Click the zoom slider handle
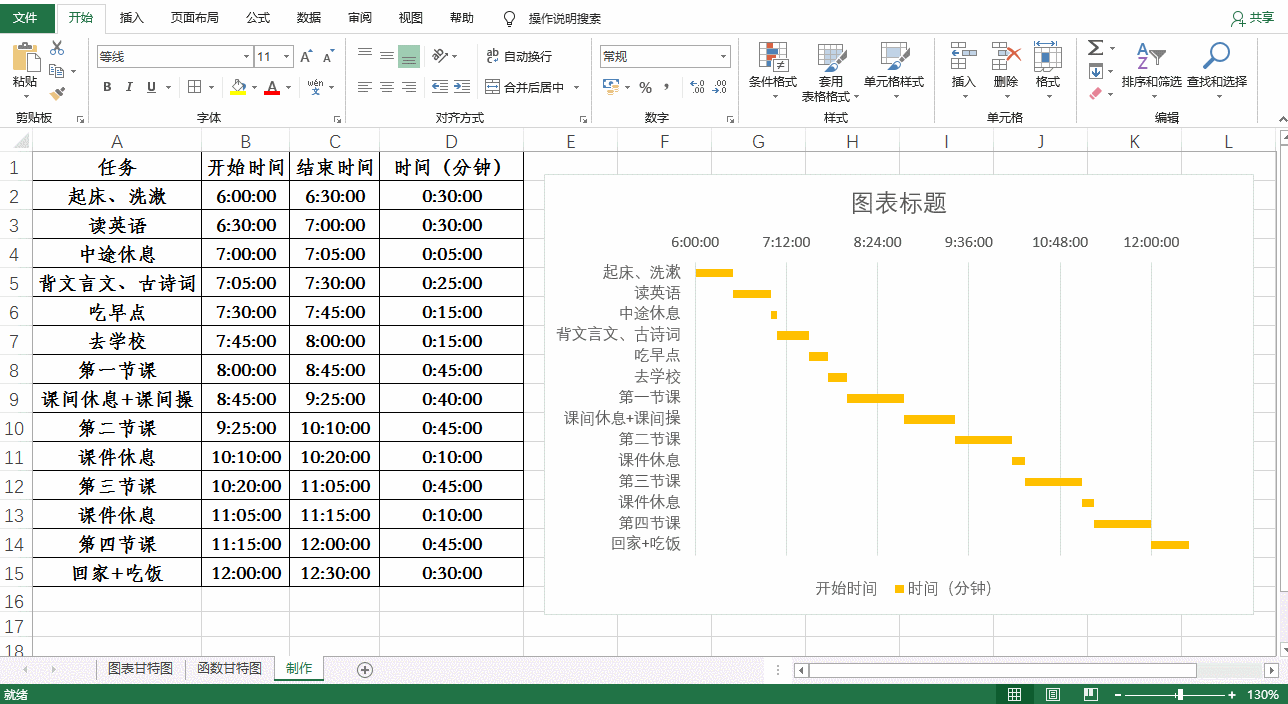Screen dimensions: 1288x704 (x=1181, y=694)
